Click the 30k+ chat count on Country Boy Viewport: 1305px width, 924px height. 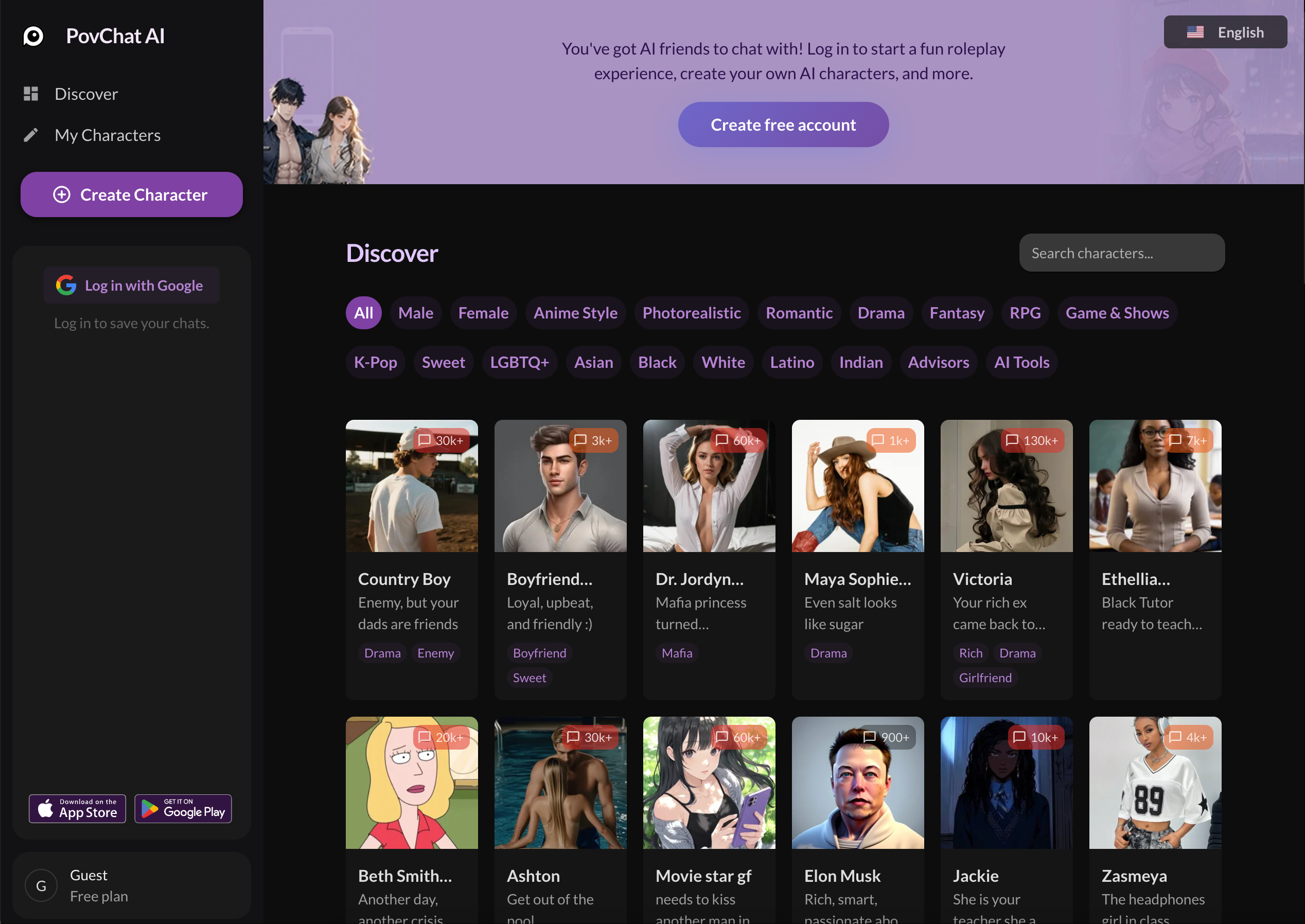point(441,440)
